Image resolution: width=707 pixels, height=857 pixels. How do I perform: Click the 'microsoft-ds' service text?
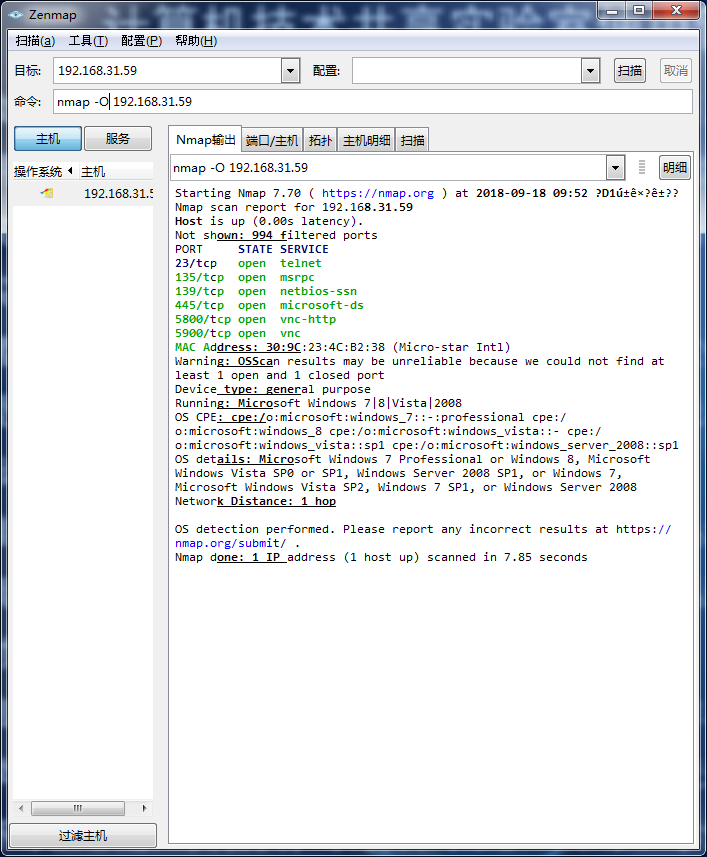coord(322,306)
